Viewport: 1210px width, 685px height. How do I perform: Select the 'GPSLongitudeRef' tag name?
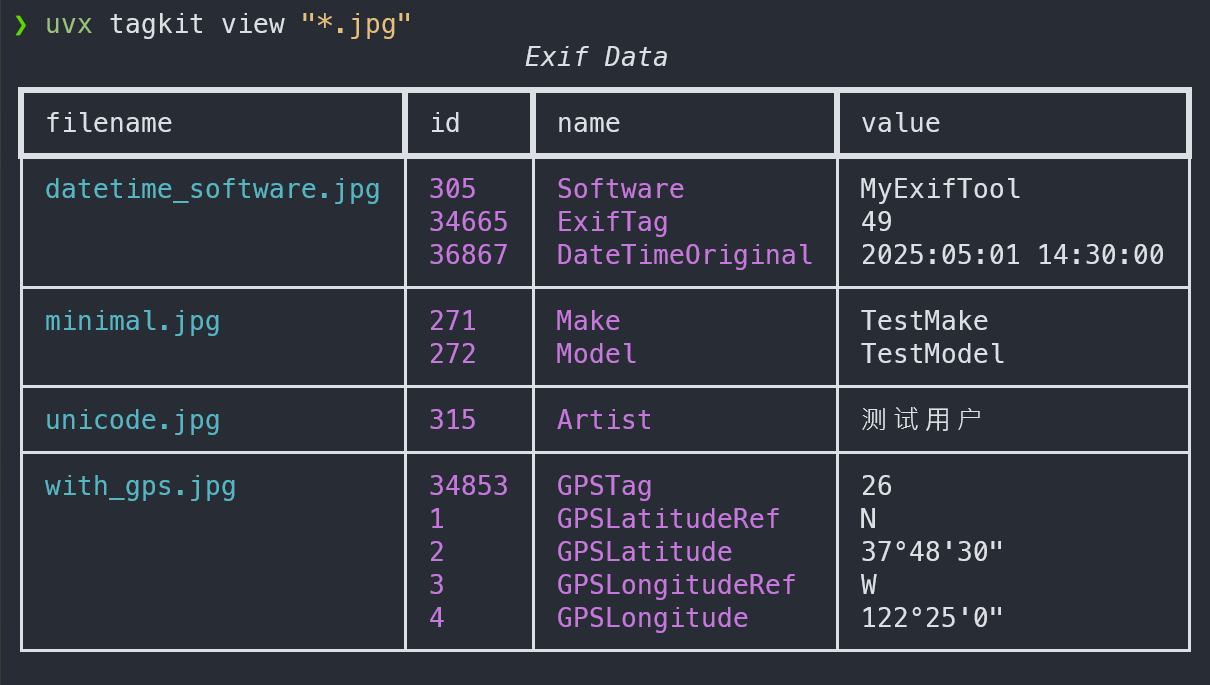676,585
